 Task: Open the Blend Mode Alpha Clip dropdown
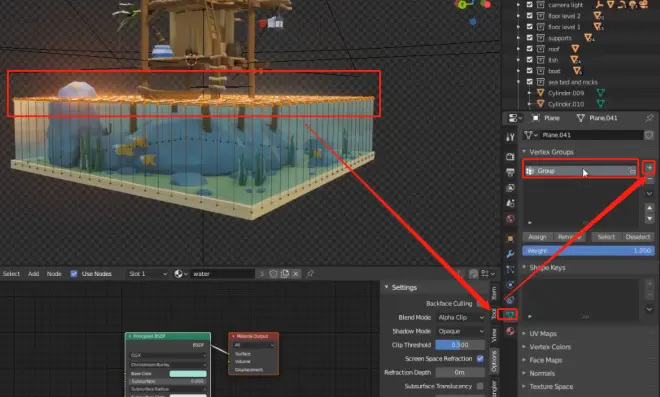(x=460, y=317)
